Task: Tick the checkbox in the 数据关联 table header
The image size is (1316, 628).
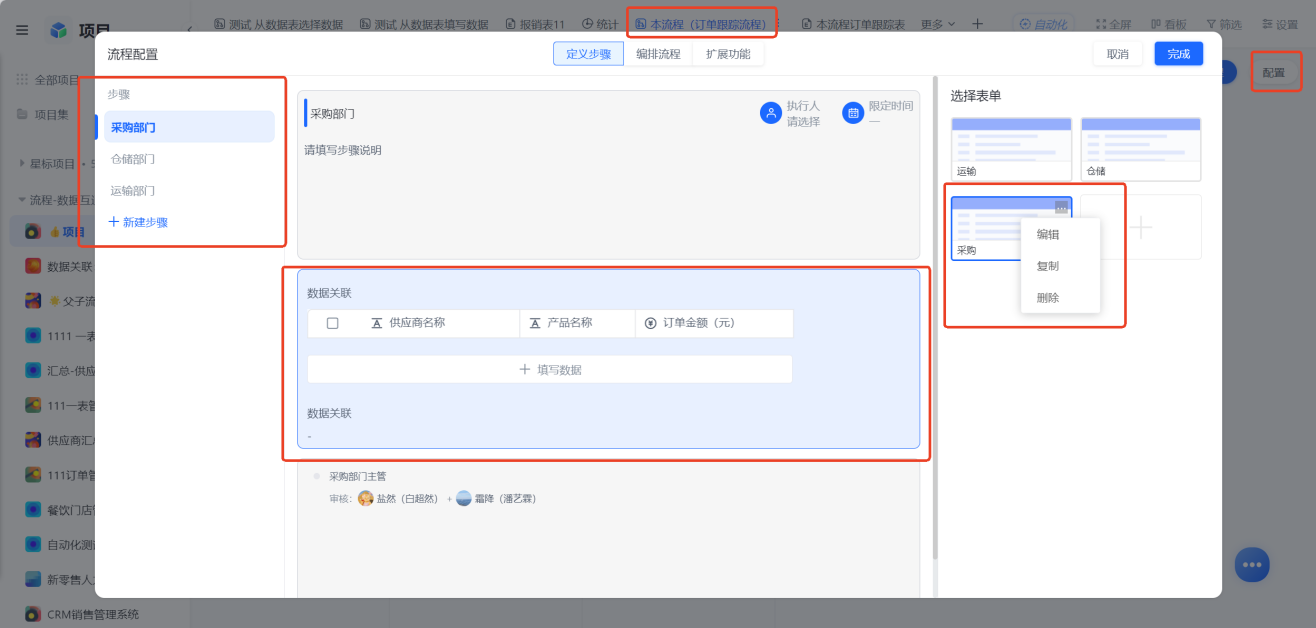Action: point(333,323)
